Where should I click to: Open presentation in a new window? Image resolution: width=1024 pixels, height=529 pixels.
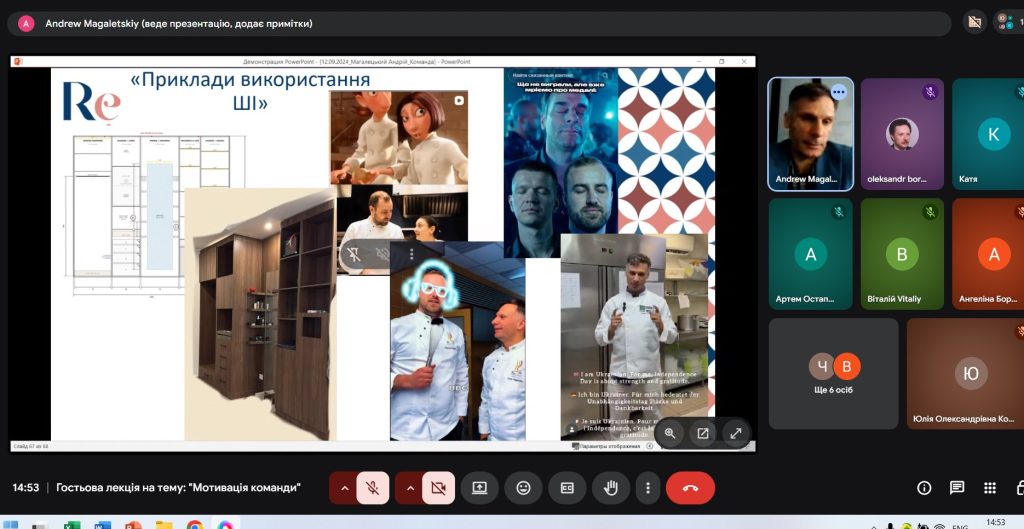(x=703, y=433)
